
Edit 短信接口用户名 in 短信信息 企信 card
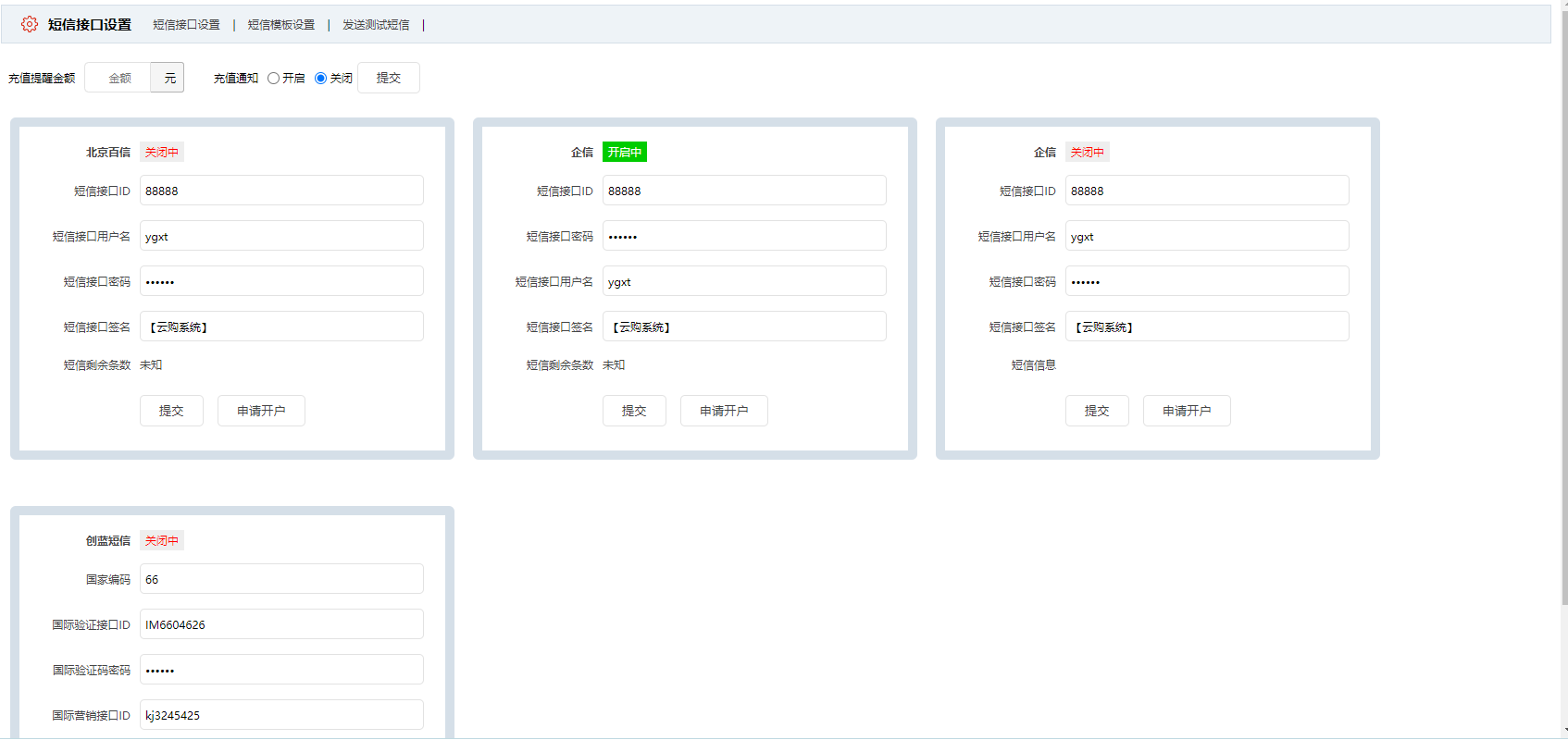pyautogui.click(x=1207, y=236)
